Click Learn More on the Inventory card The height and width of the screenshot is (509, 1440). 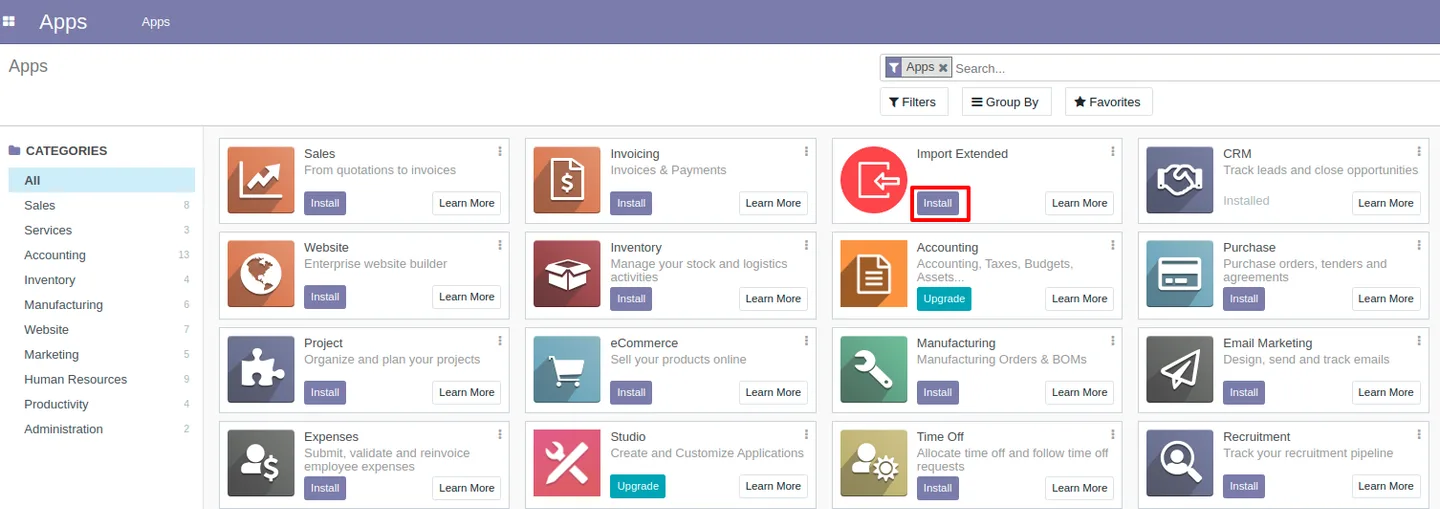[773, 299]
